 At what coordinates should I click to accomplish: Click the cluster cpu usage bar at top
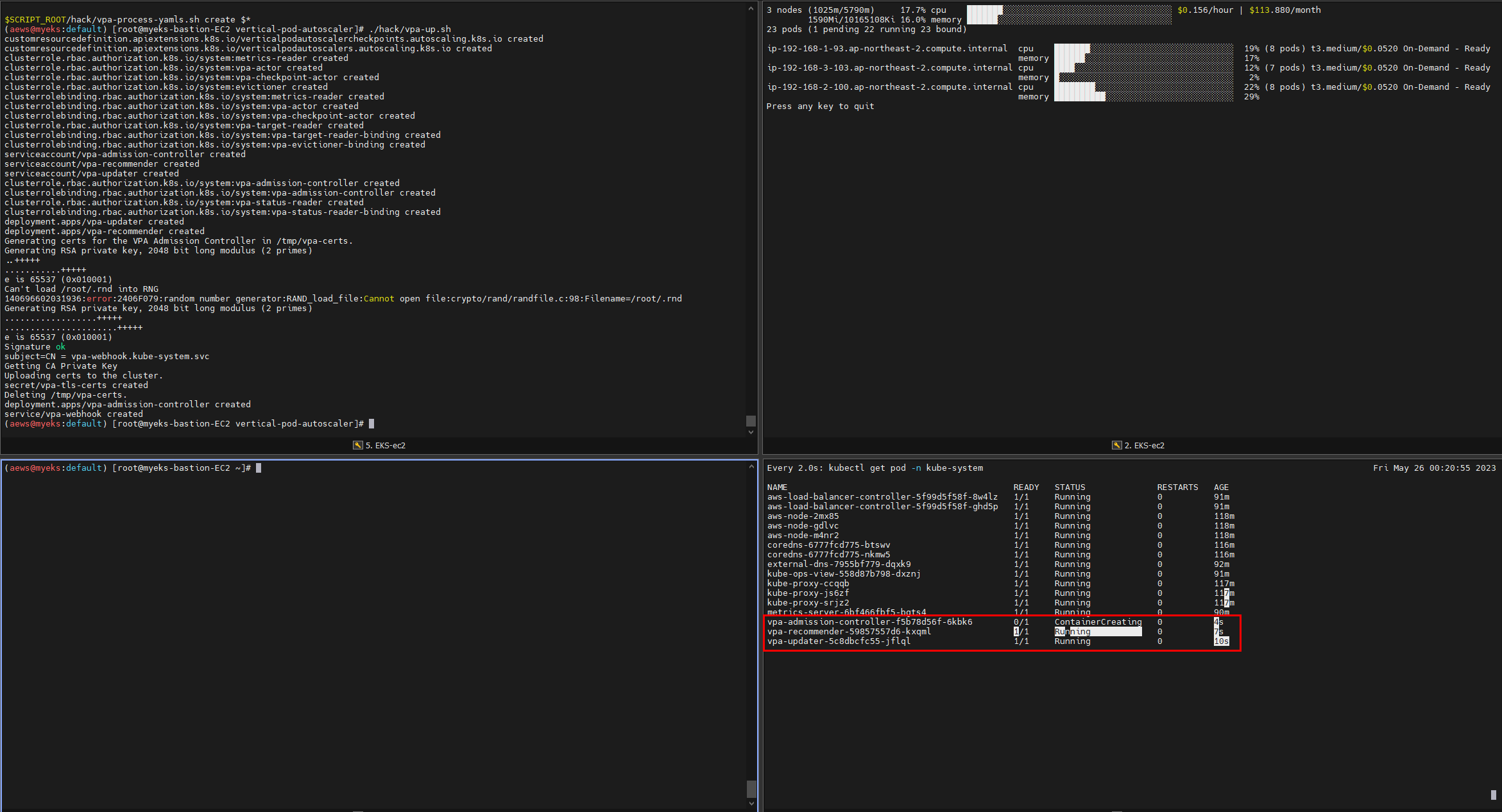(x=1068, y=10)
